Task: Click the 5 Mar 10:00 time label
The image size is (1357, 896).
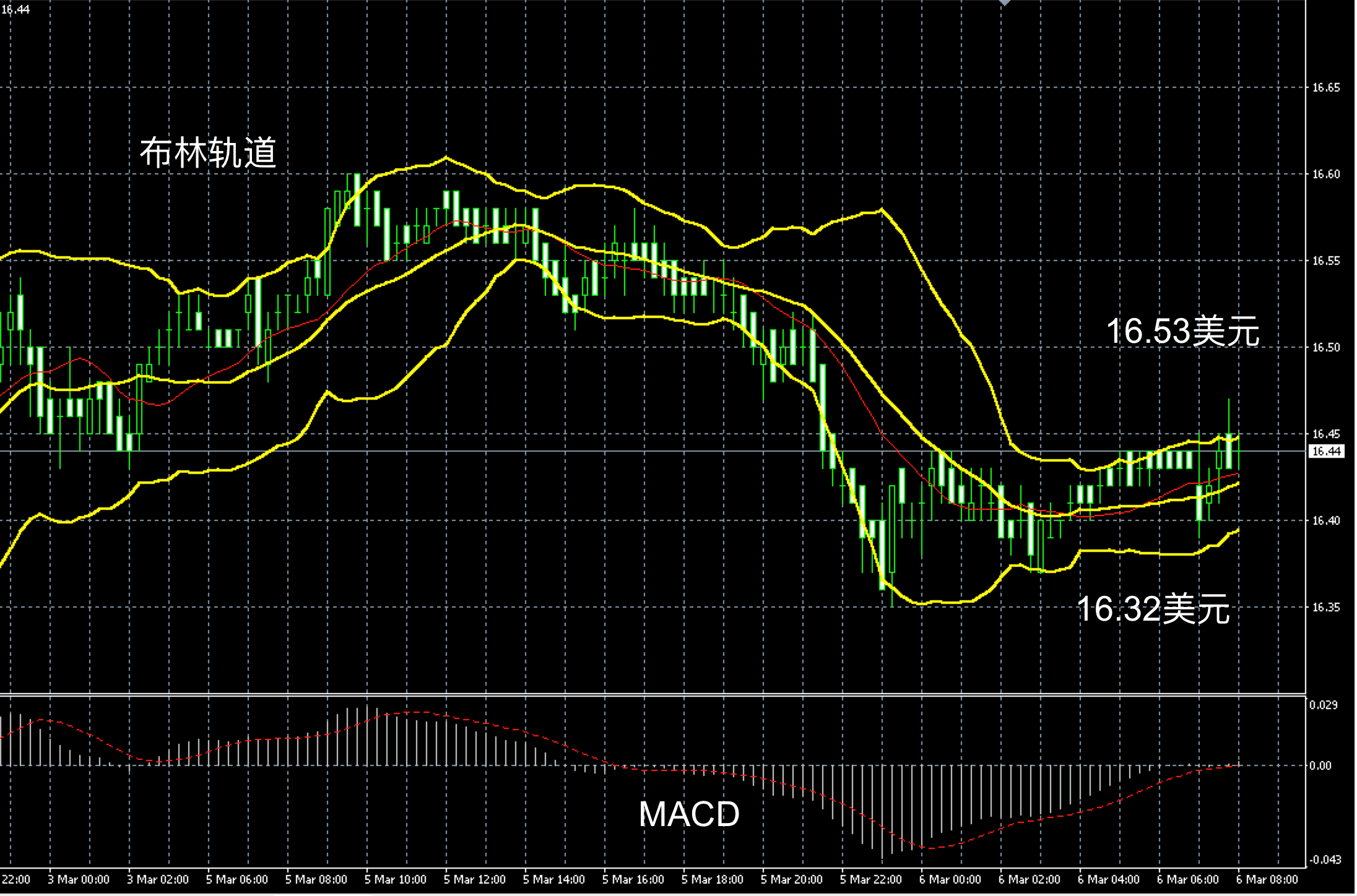Action: click(396, 879)
